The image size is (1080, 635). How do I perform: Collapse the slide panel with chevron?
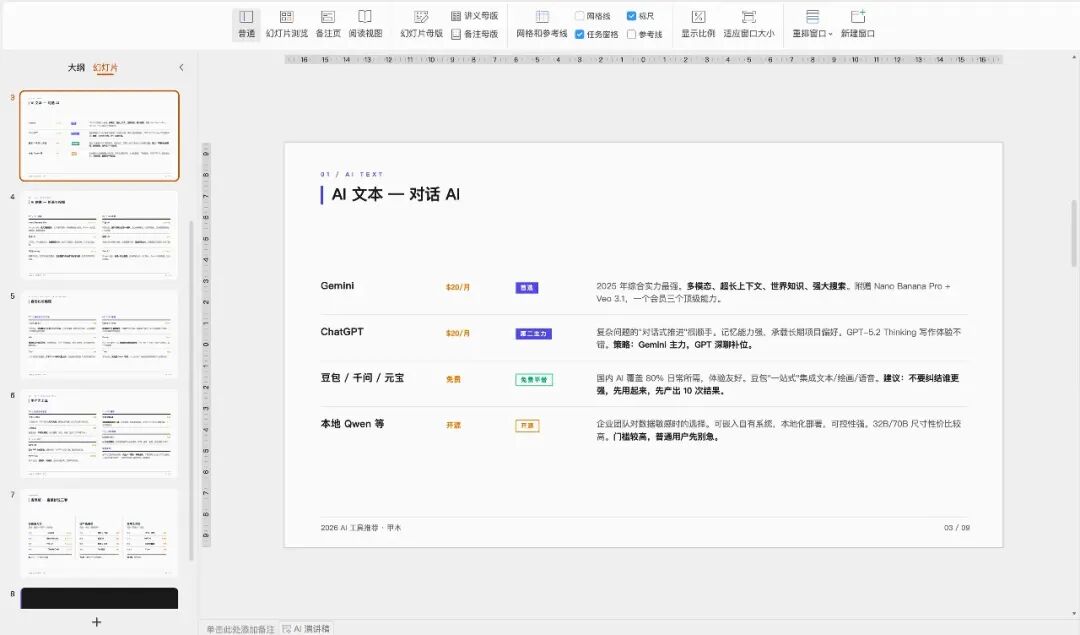coord(181,67)
